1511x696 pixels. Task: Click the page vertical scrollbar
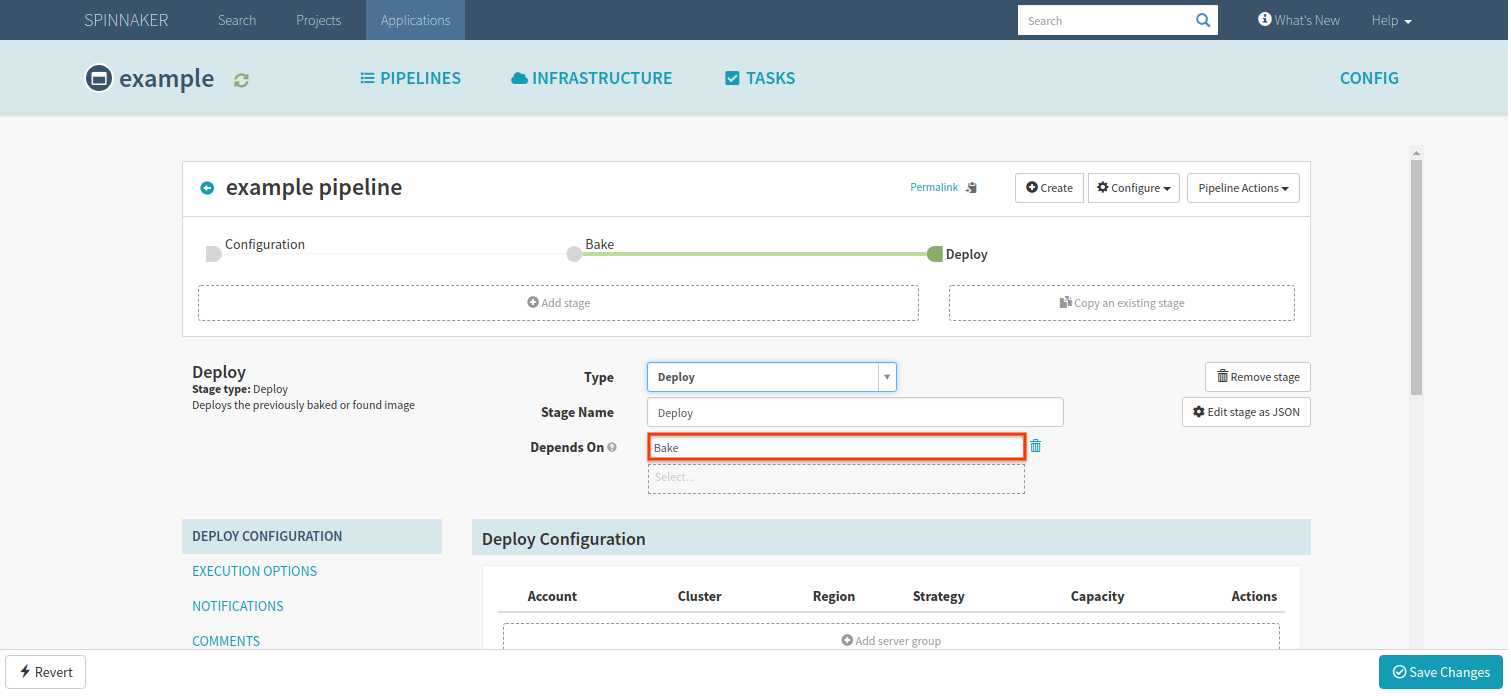(1415, 280)
